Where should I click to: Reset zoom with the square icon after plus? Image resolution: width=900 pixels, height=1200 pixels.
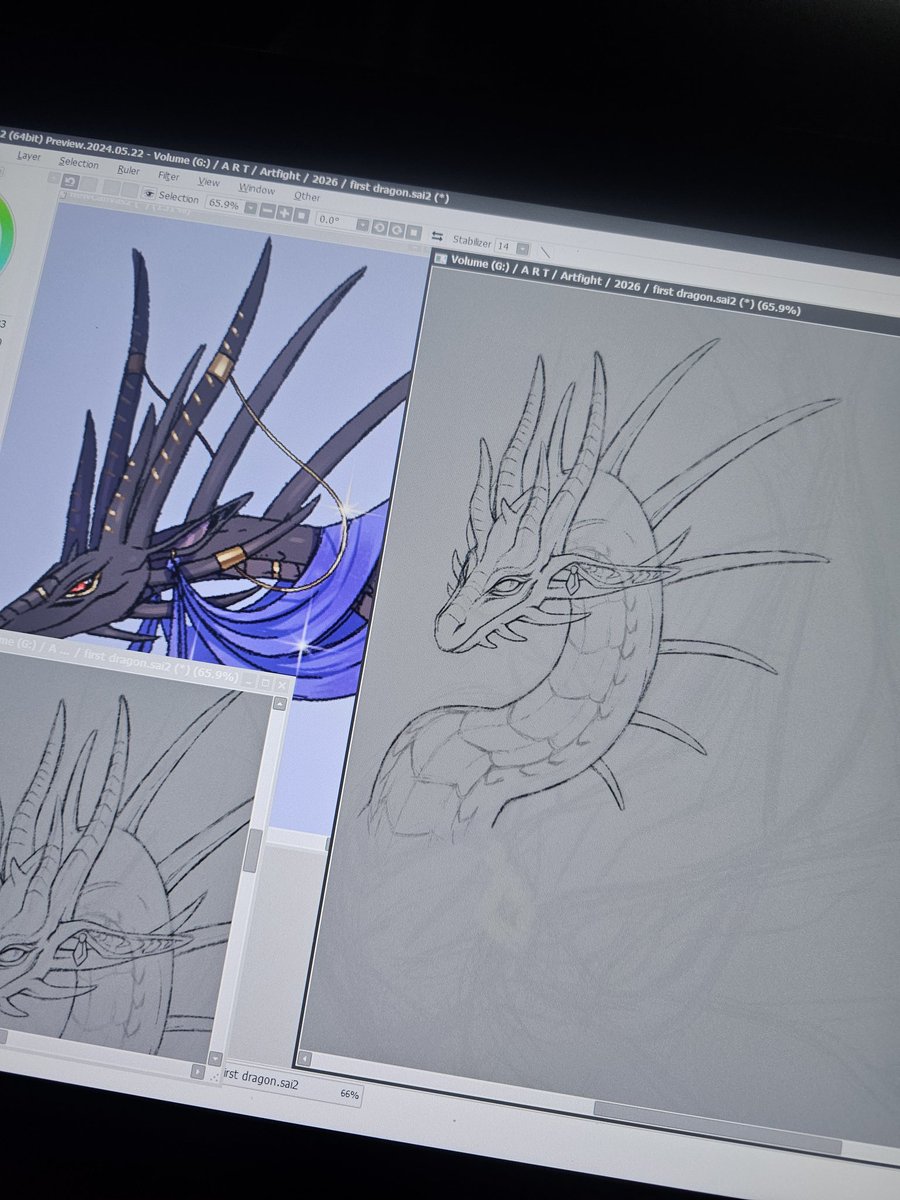click(300, 216)
